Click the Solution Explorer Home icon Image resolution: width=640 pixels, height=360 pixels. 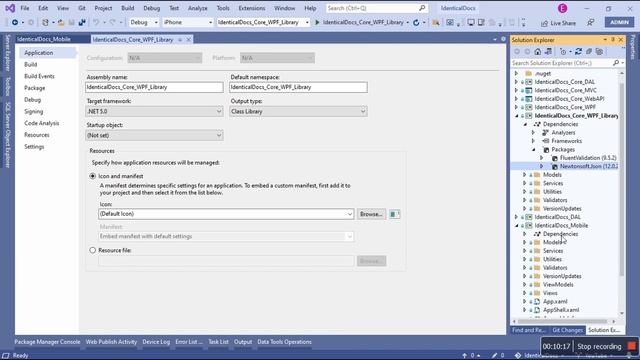click(x=538, y=51)
